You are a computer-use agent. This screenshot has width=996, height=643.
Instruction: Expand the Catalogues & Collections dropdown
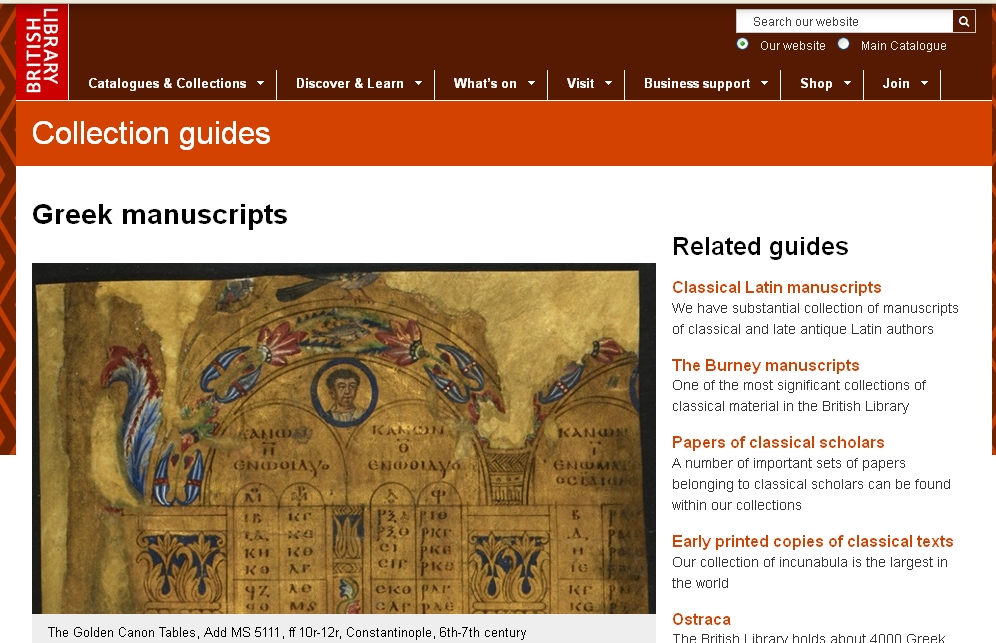coord(175,84)
